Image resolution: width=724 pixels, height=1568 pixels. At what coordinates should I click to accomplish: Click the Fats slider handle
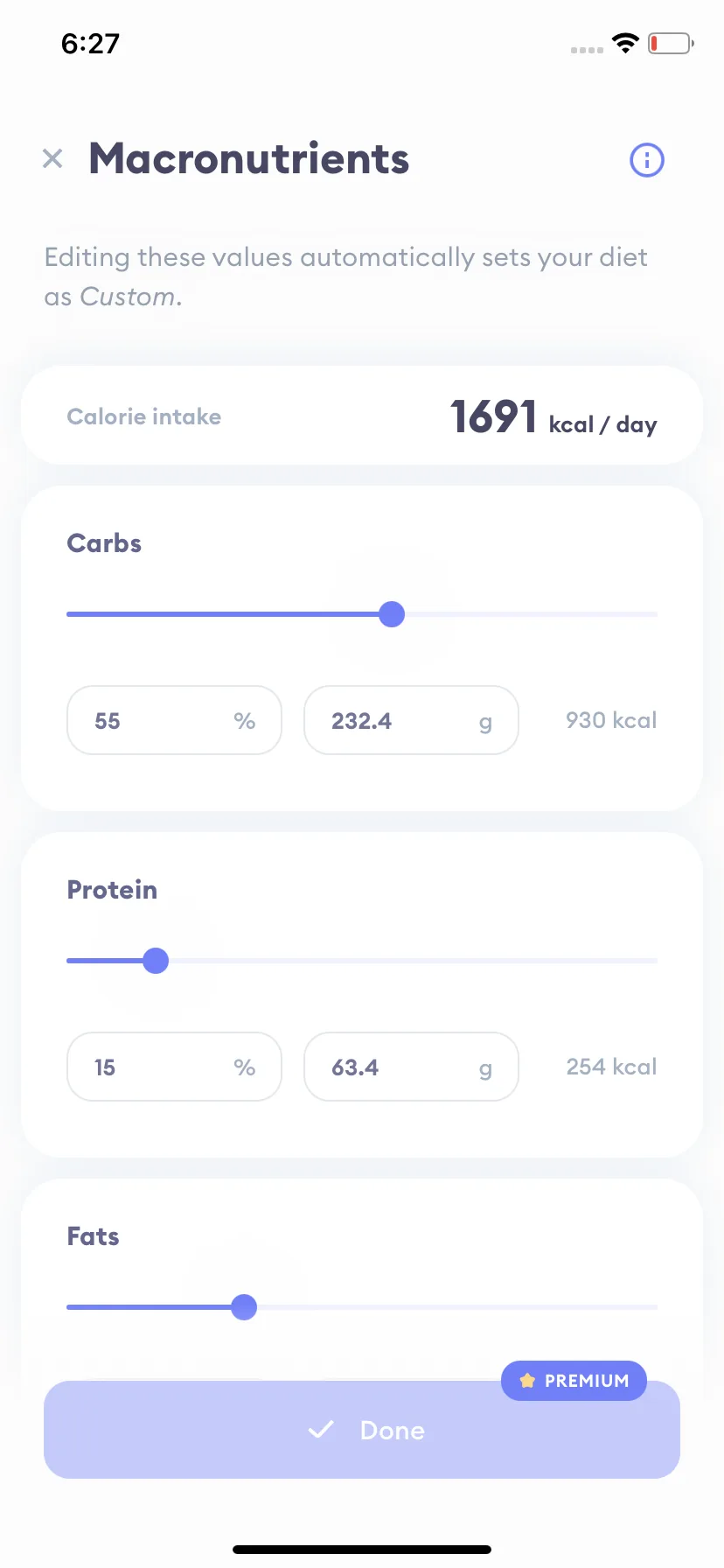click(244, 1307)
